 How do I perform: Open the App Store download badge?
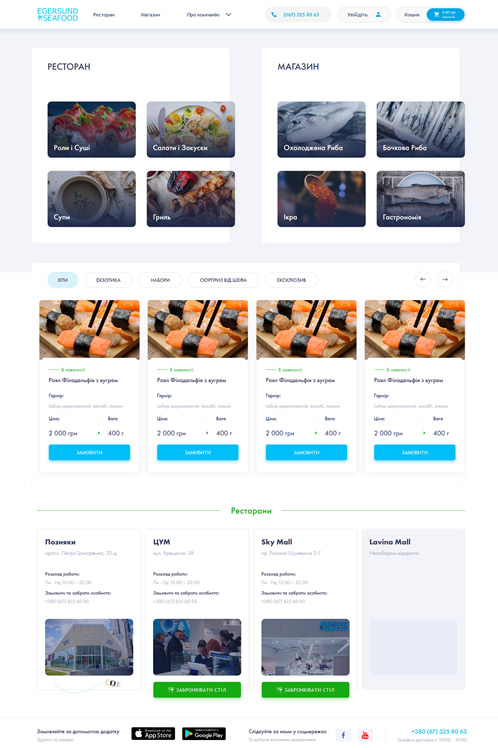tap(153, 733)
